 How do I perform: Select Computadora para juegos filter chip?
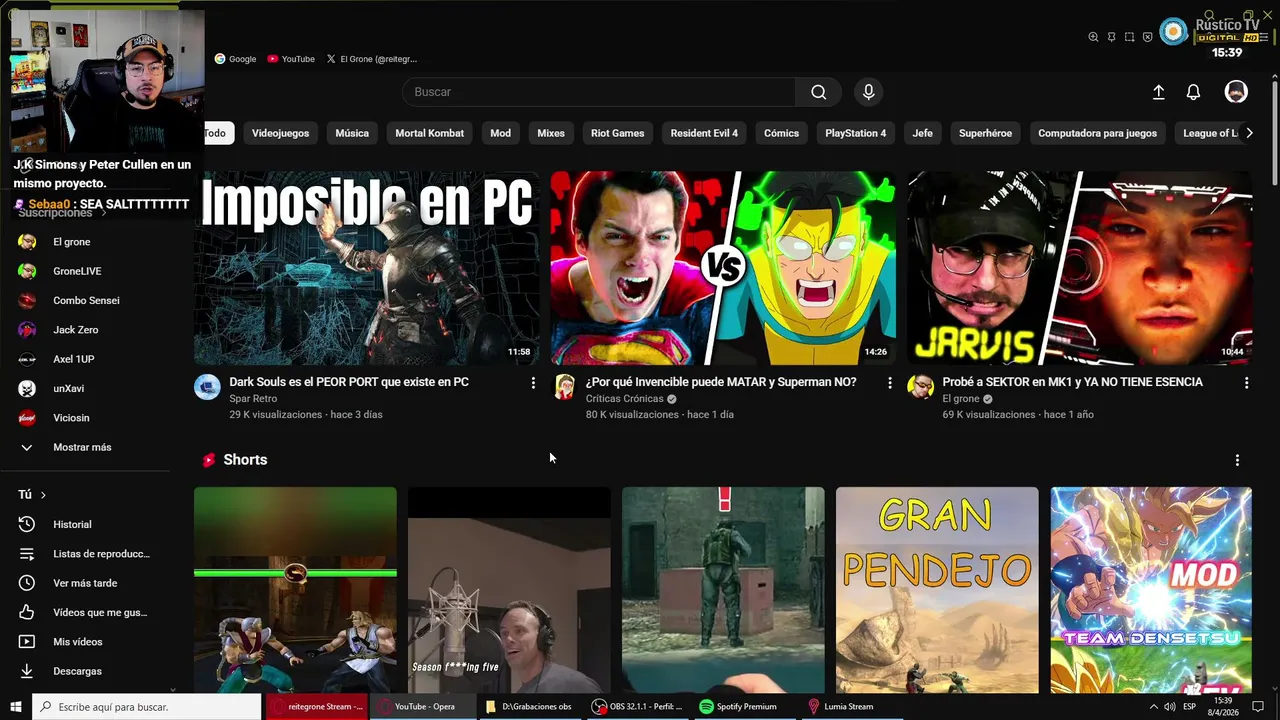click(x=1097, y=133)
